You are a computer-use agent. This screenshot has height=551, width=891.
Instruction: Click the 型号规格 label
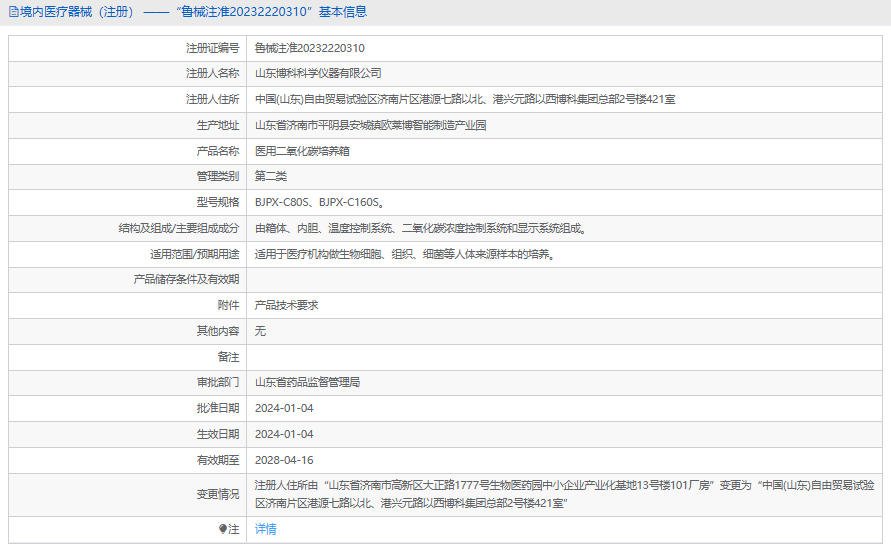[x=218, y=202]
